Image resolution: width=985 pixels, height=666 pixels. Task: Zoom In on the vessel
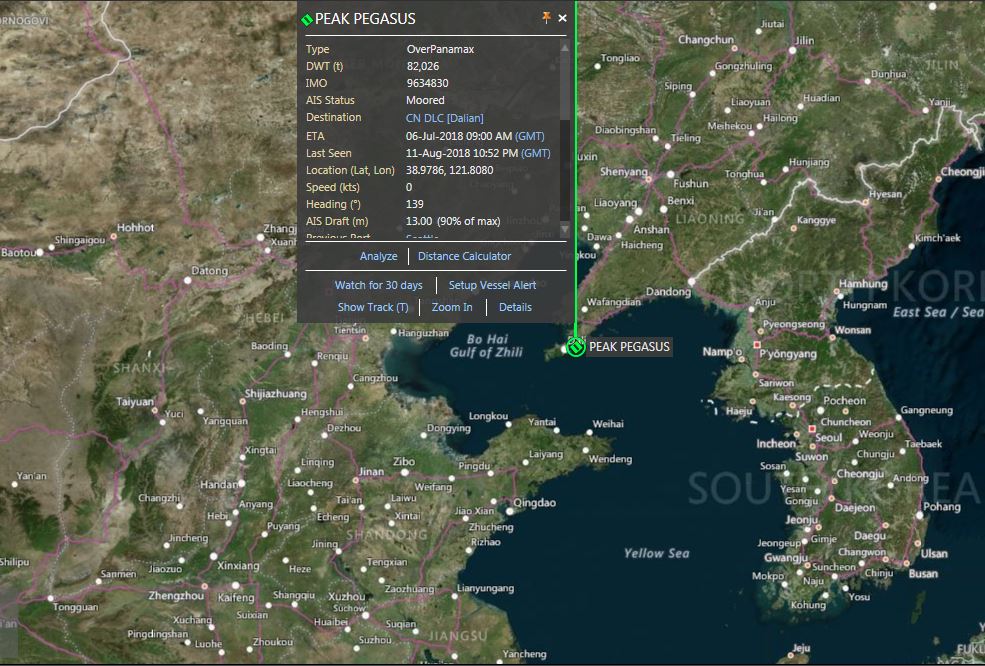(x=452, y=308)
